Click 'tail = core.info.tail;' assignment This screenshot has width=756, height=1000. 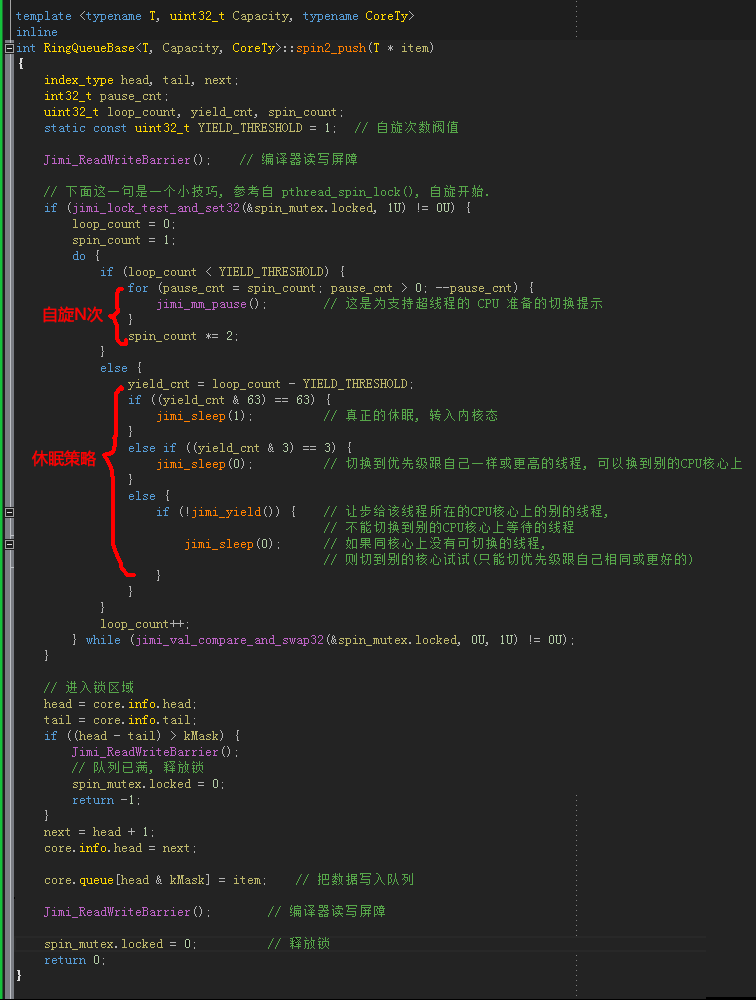coord(121,720)
